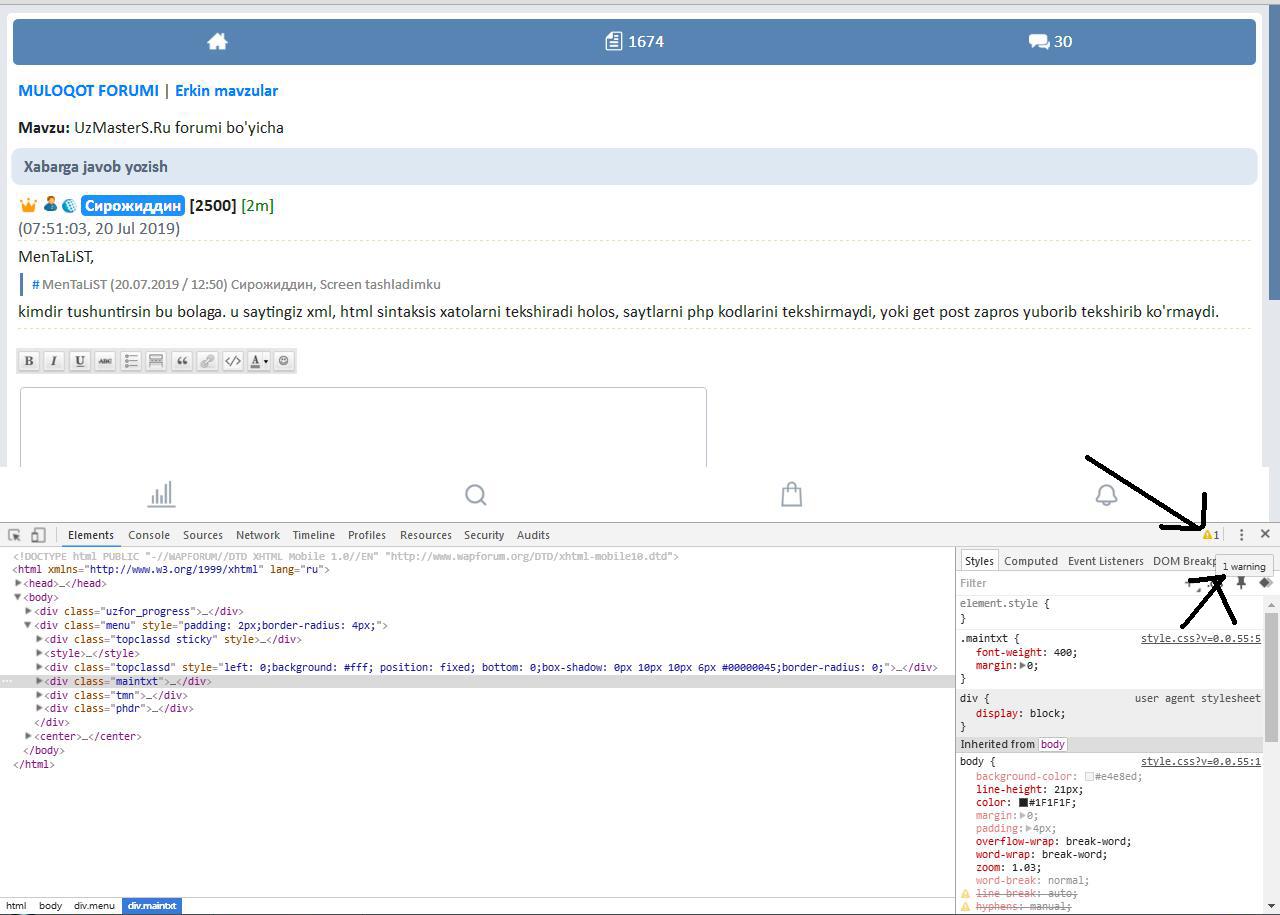Expand the div class tmn node
Screen dimensions: 1280x915
(x=40, y=695)
